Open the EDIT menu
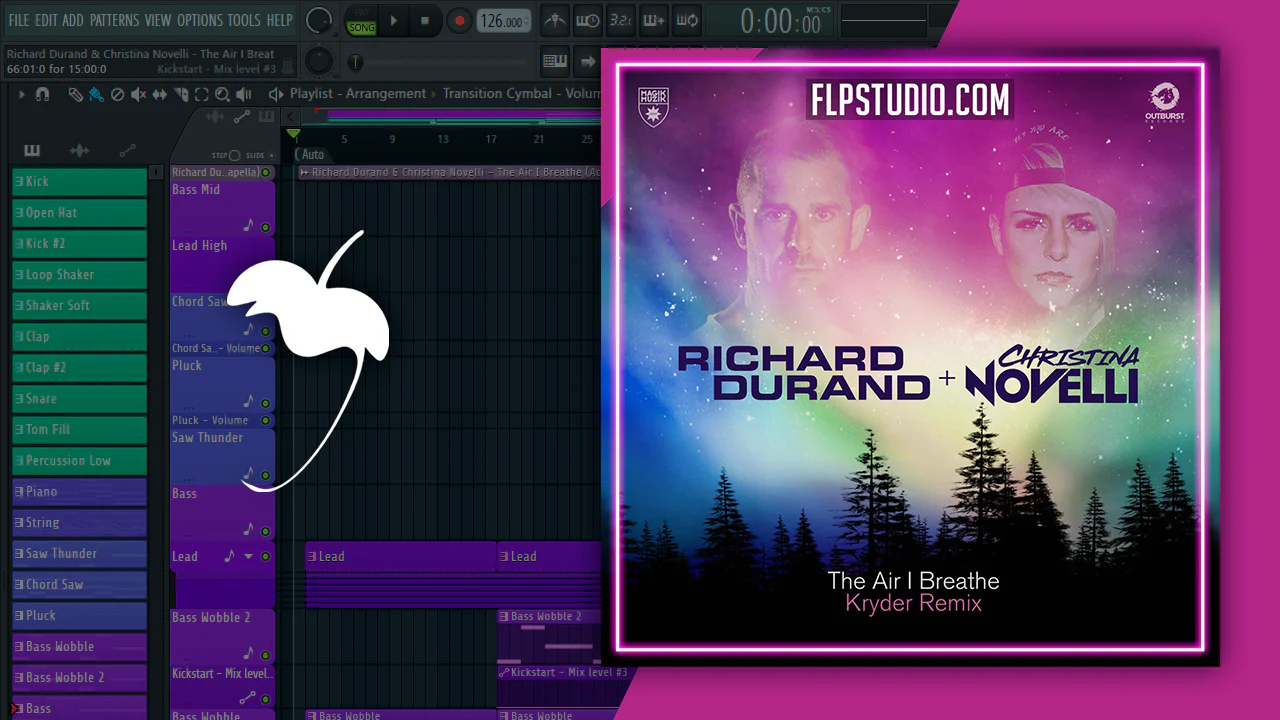Image resolution: width=1280 pixels, height=720 pixels. 47,20
